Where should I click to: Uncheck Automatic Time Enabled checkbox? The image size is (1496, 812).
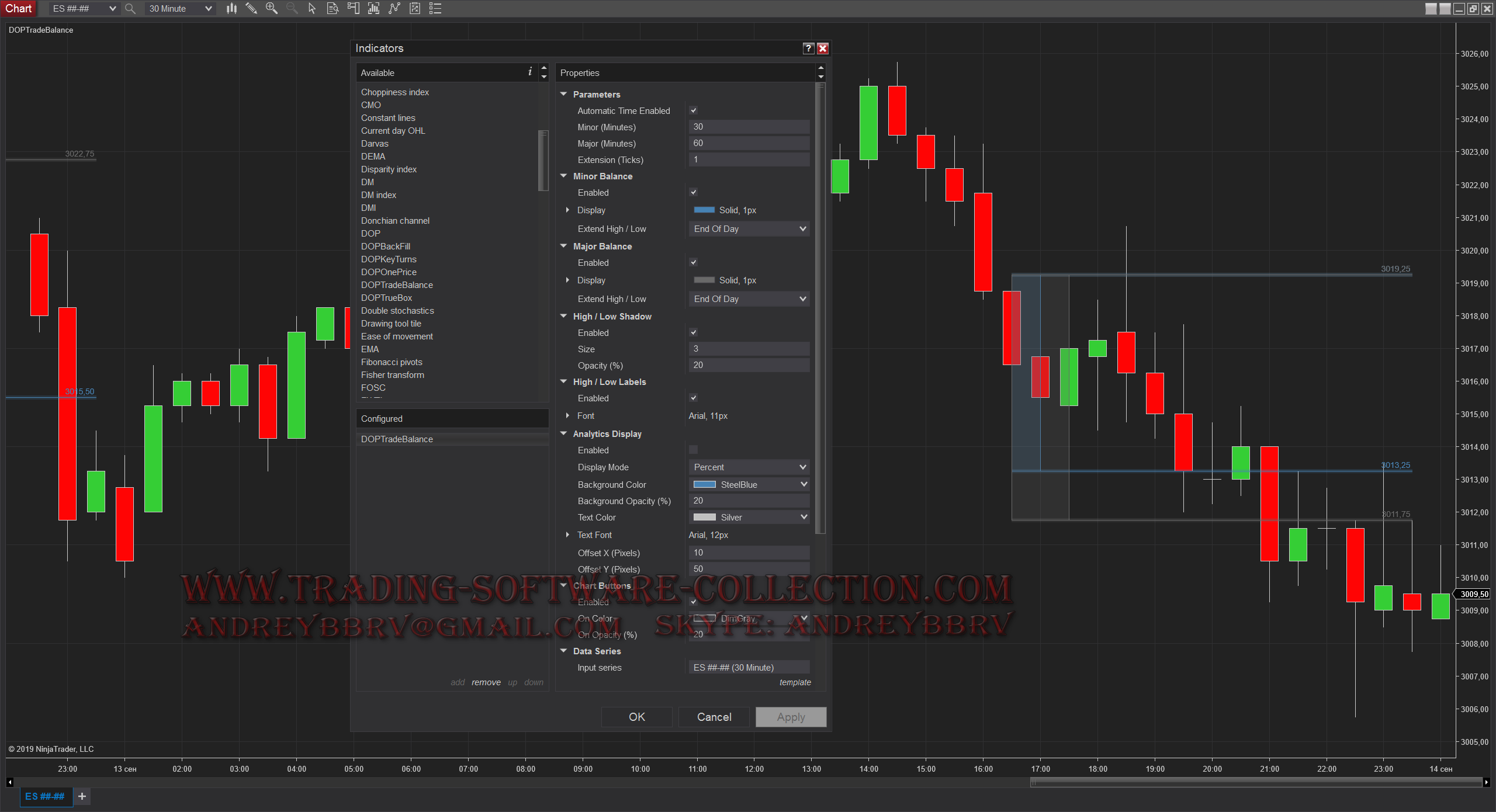click(x=694, y=110)
